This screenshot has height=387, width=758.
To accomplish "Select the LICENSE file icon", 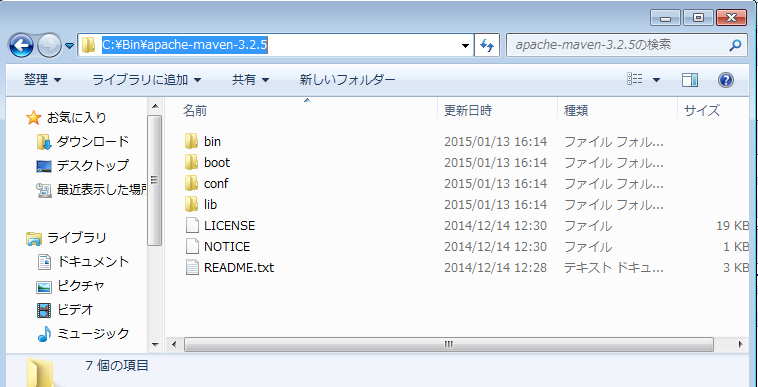I will tap(192, 226).
